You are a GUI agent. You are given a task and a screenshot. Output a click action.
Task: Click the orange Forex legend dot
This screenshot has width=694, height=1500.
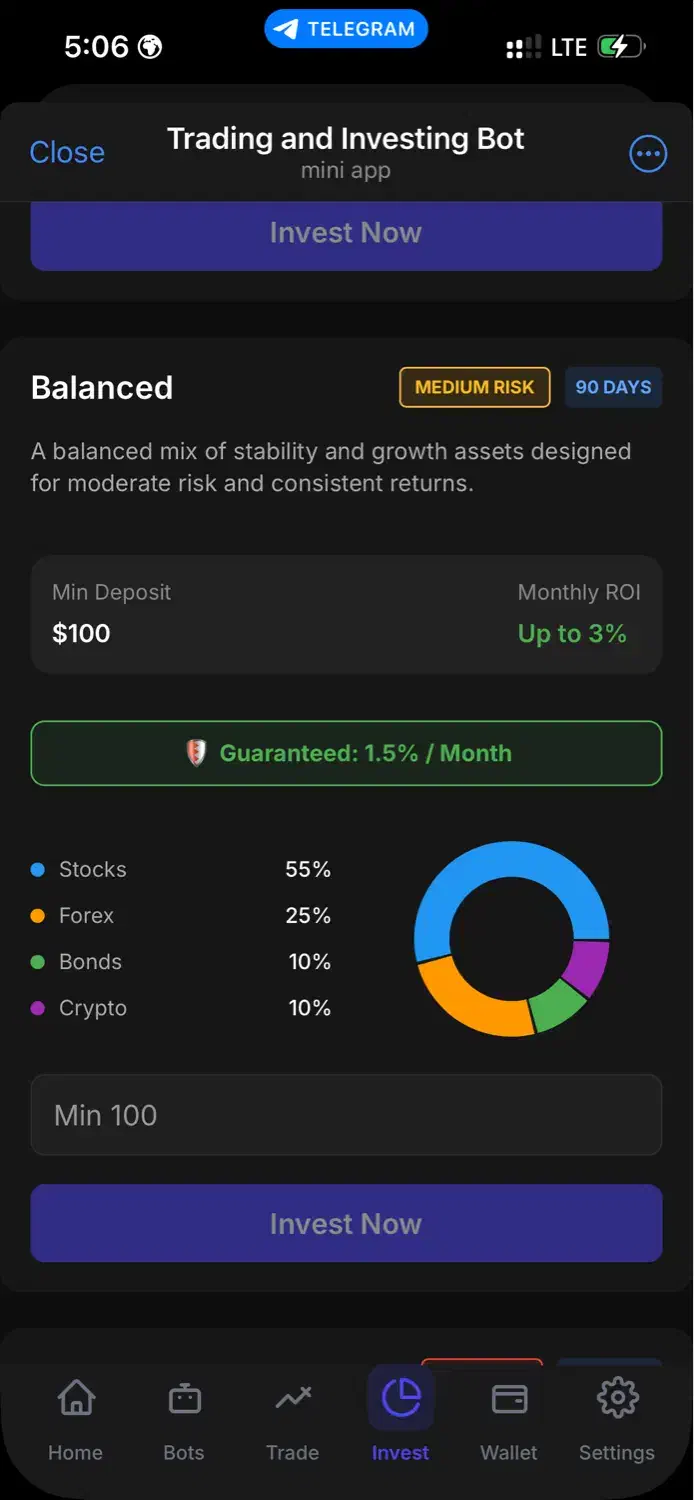point(38,916)
